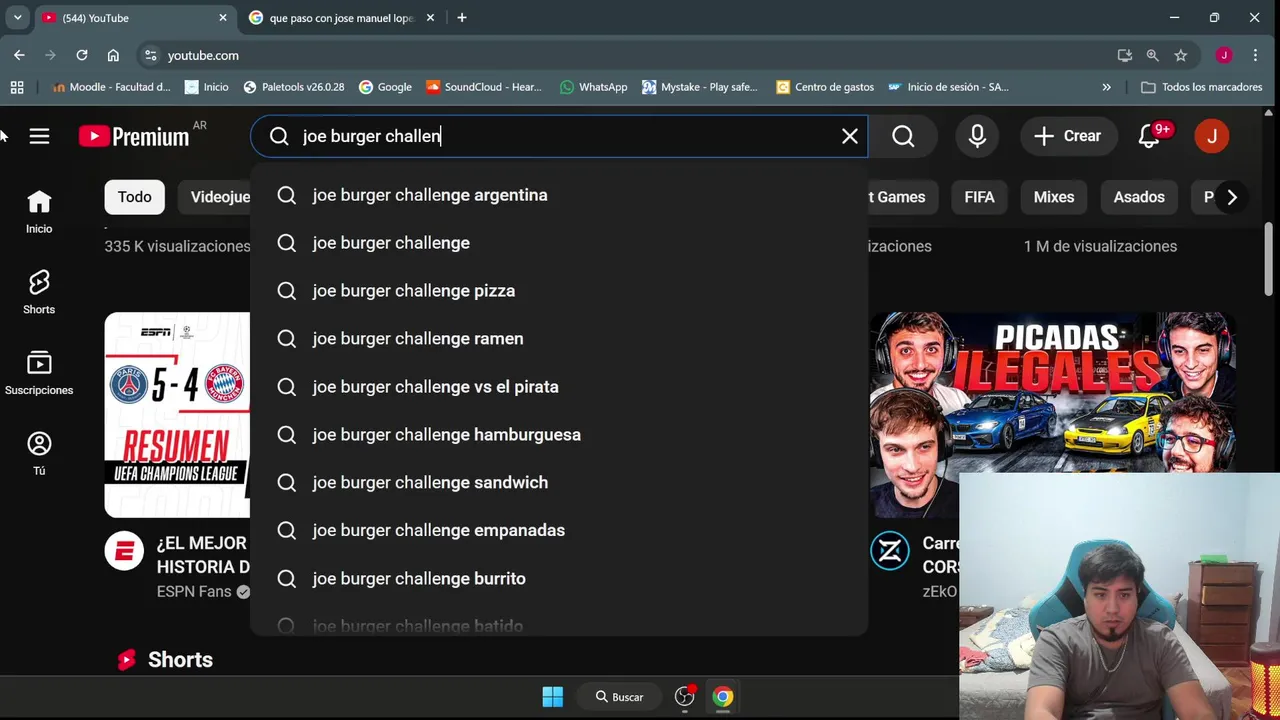Go to Inicio in the sidebar
The image size is (1280, 720).
pyautogui.click(x=39, y=212)
